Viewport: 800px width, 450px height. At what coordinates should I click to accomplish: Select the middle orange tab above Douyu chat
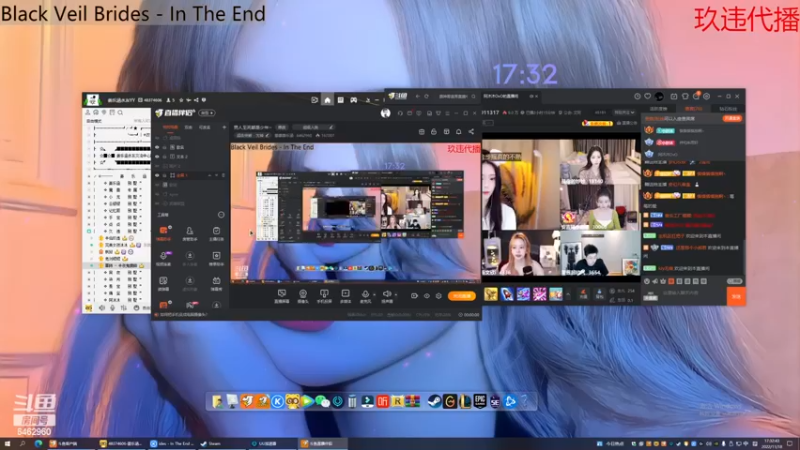pyautogui.click(x=693, y=109)
